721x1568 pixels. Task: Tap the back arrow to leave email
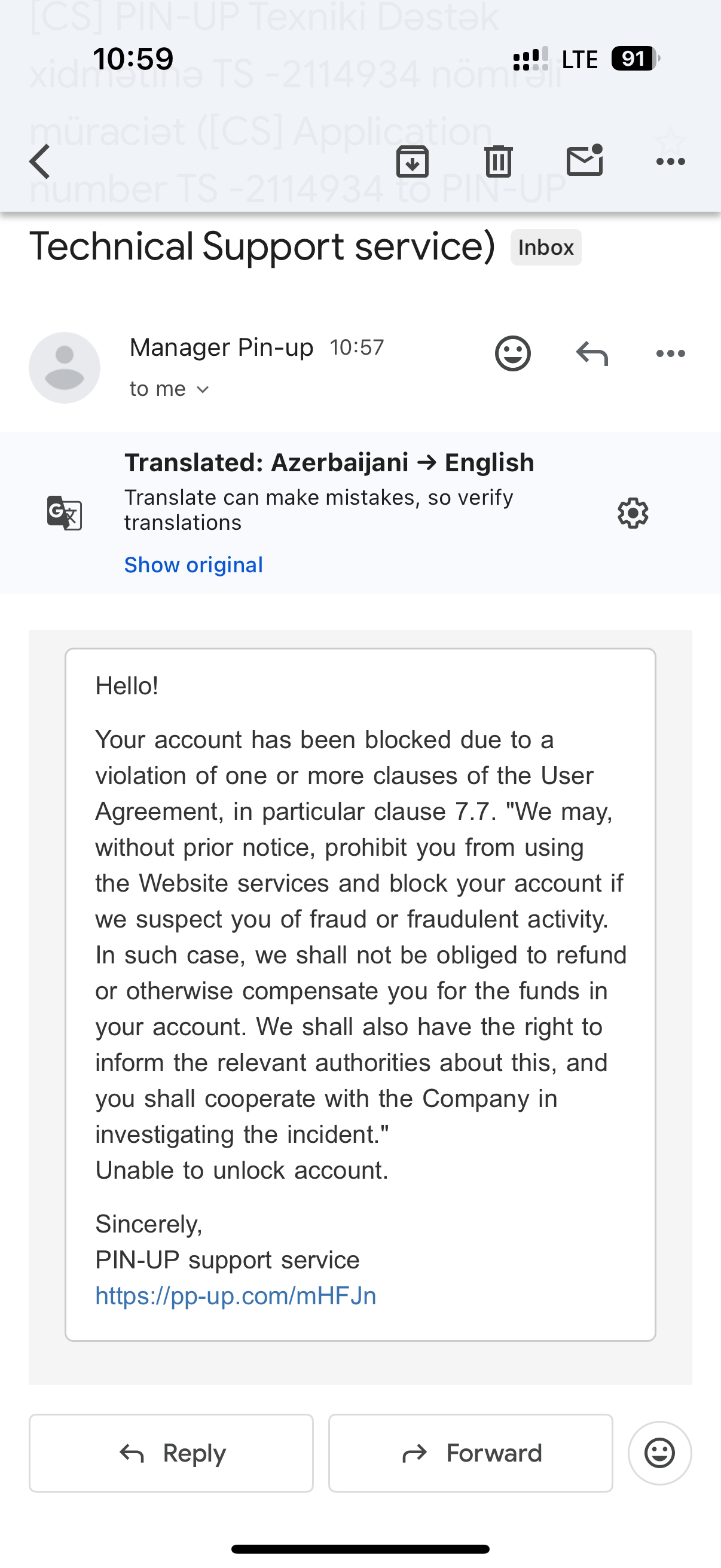(40, 162)
